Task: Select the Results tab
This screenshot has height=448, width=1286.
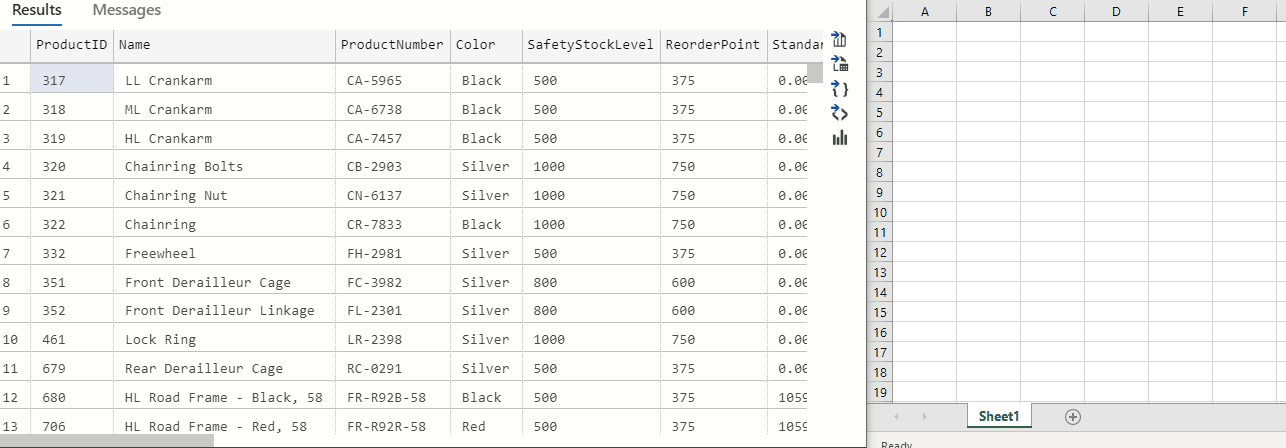Action: (36, 10)
